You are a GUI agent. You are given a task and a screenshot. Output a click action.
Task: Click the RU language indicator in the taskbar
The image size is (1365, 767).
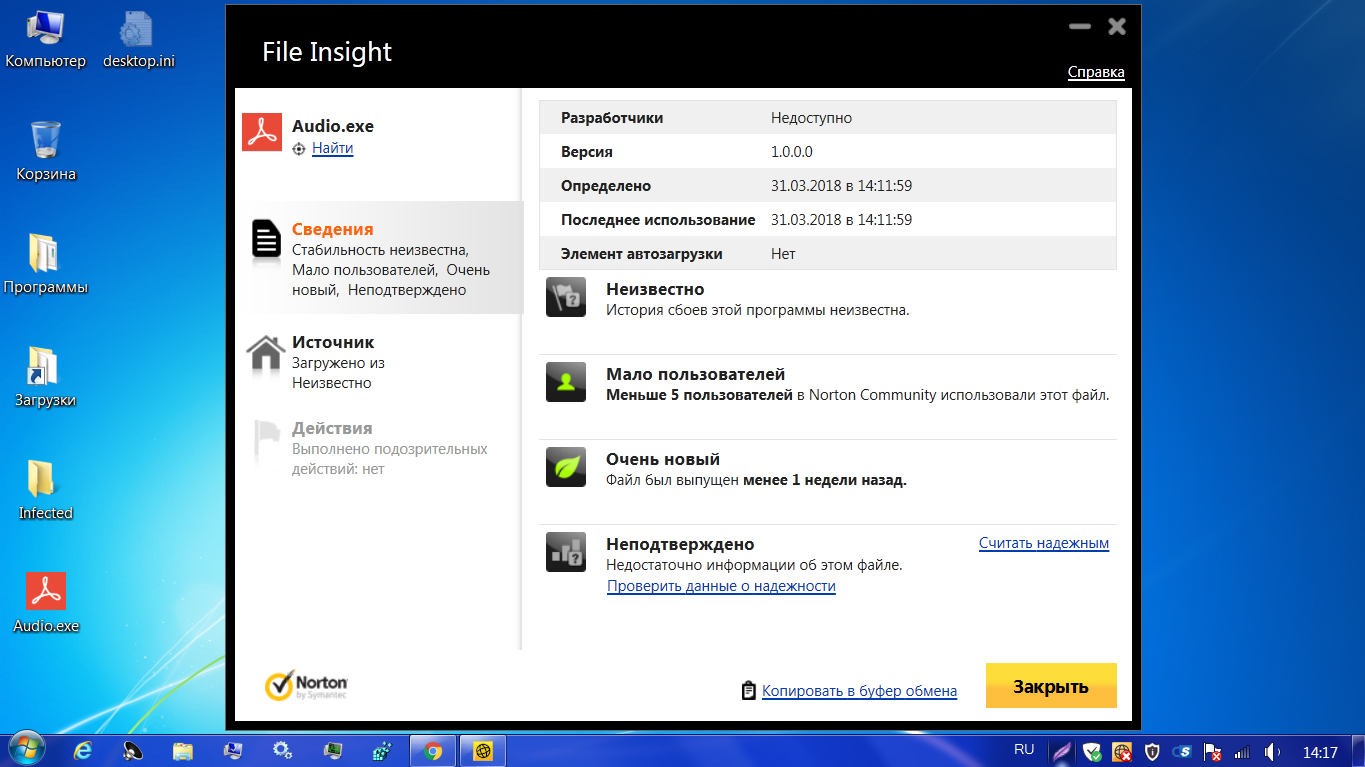(1024, 750)
